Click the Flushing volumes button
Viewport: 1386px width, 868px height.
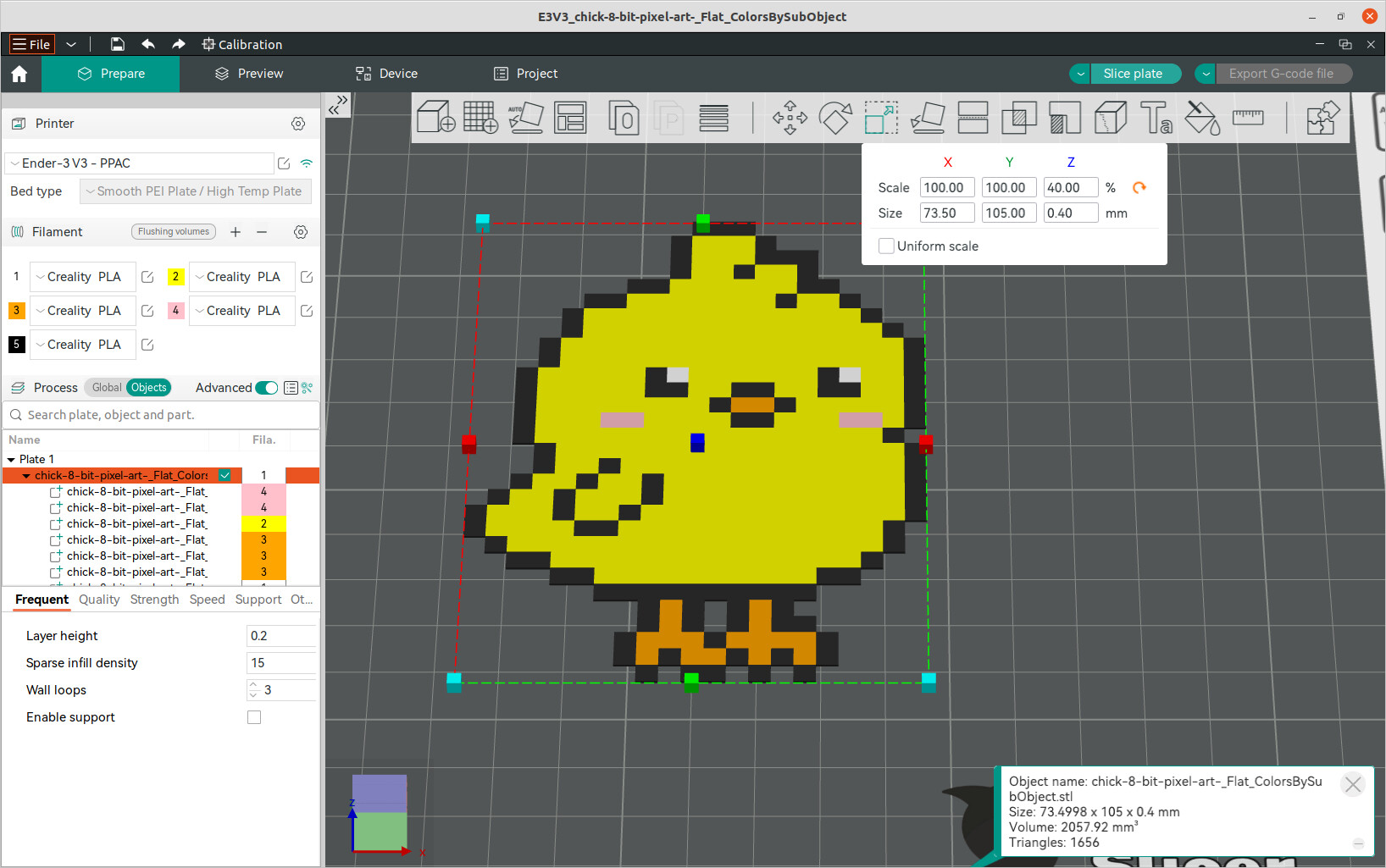174,231
